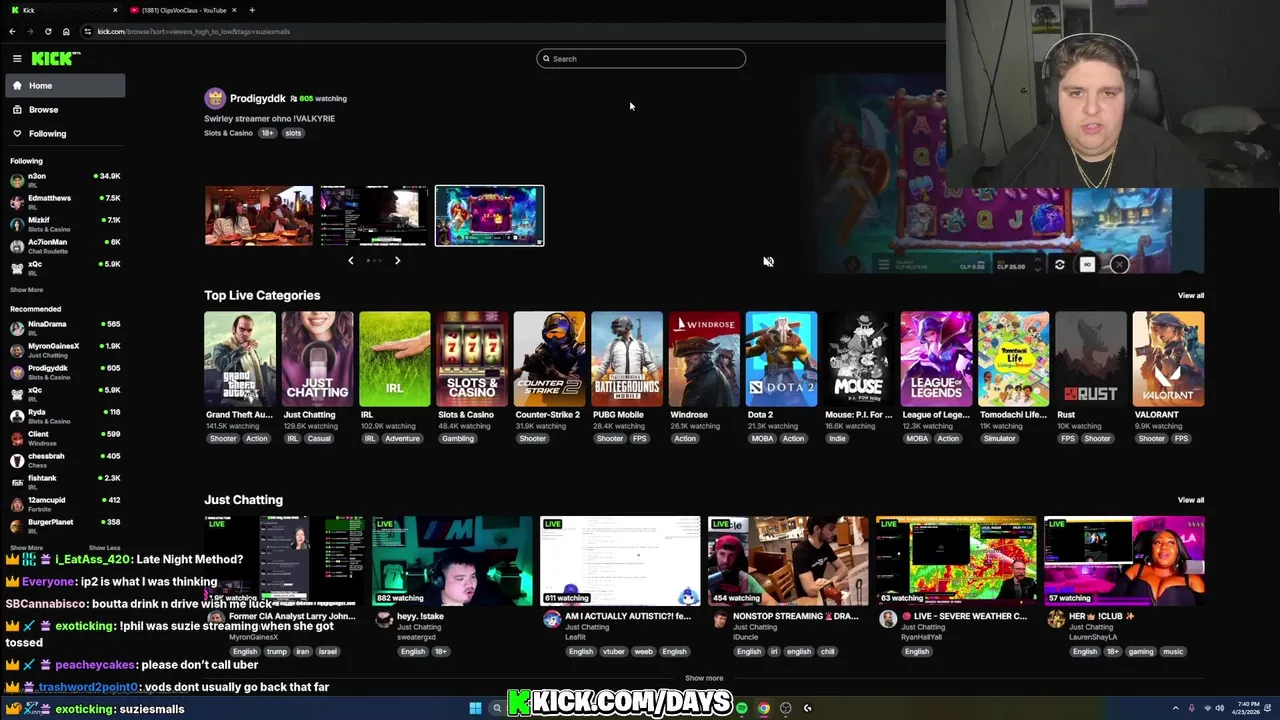Screen dimensions: 1280x720
Task: Click the Gambling tag under Slots & Casino
Action: tap(458, 439)
